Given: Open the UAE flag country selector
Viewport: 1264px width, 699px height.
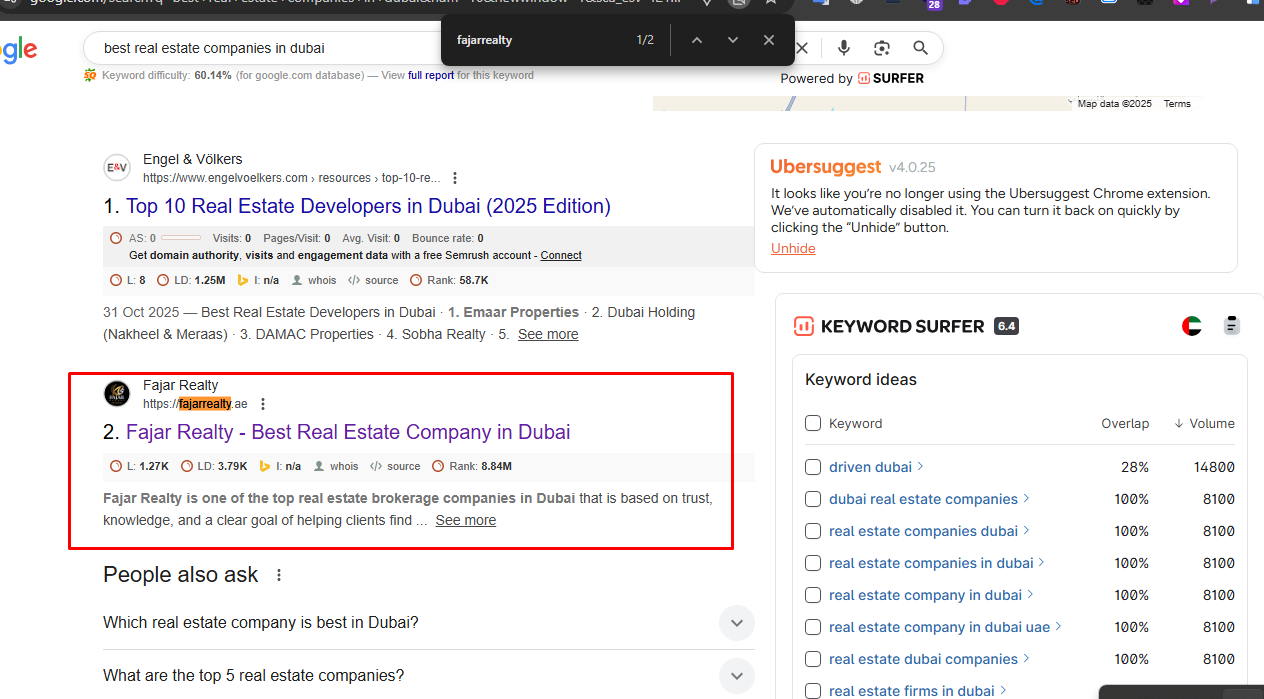Looking at the screenshot, I should click(1191, 326).
